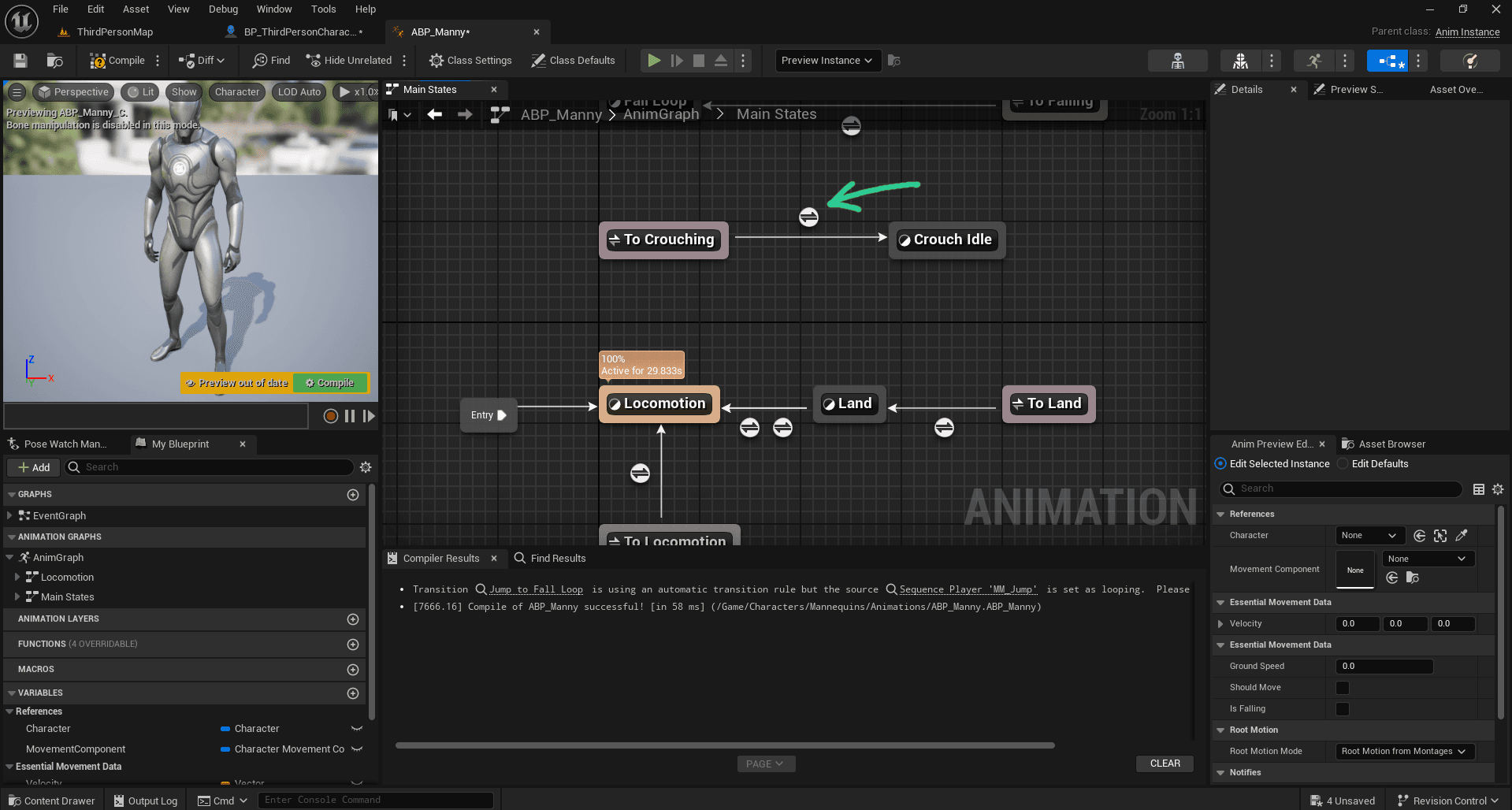Add a new macro with the plus icon
This screenshot has height=810, width=1512.
pos(353,670)
